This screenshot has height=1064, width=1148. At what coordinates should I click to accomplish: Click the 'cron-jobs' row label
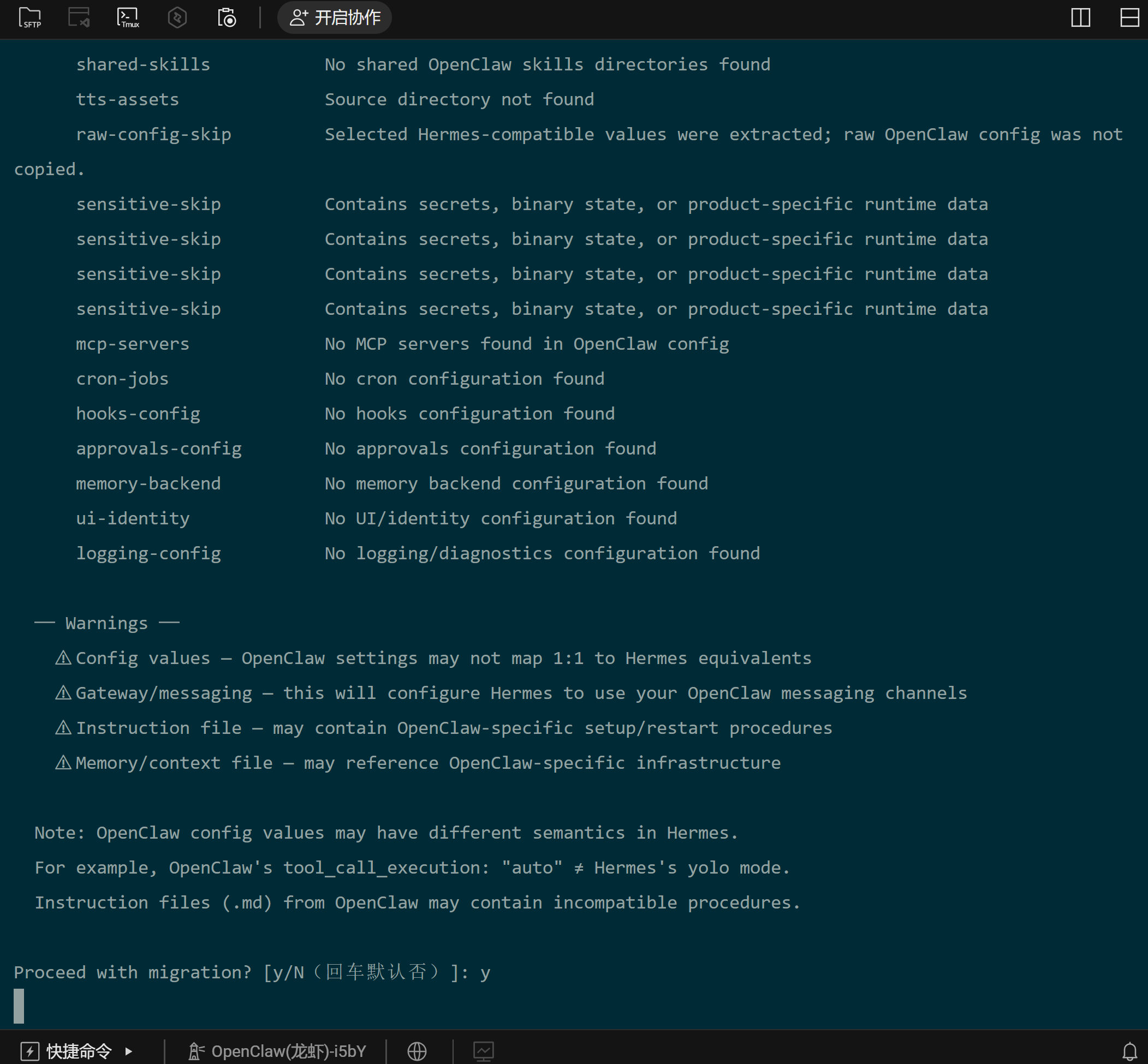122,379
